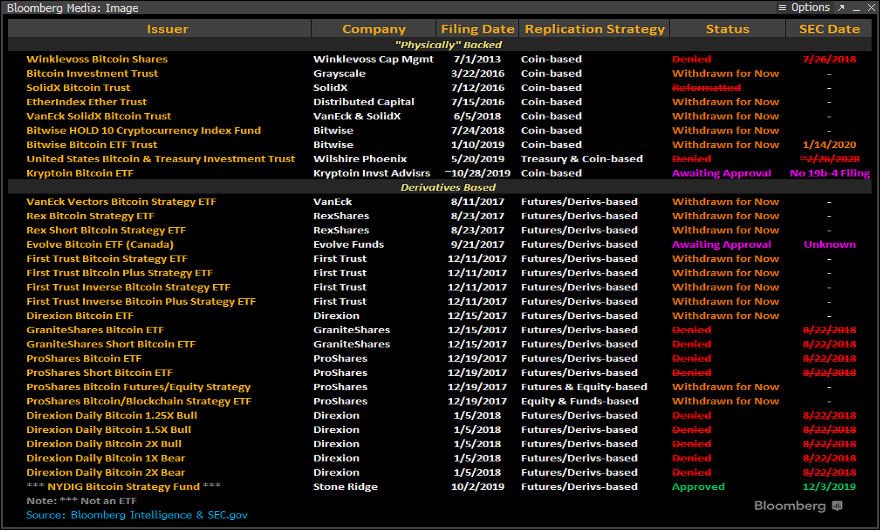This screenshot has width=880, height=530.
Task: Select First Trust Inverse Bitcoin Strategy ETF
Action: pyautogui.click(x=129, y=287)
